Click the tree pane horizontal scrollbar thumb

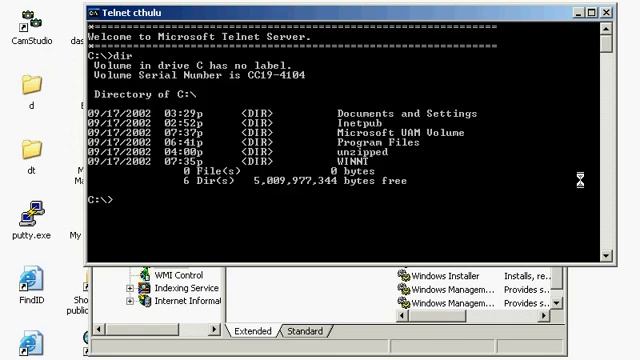(142, 329)
